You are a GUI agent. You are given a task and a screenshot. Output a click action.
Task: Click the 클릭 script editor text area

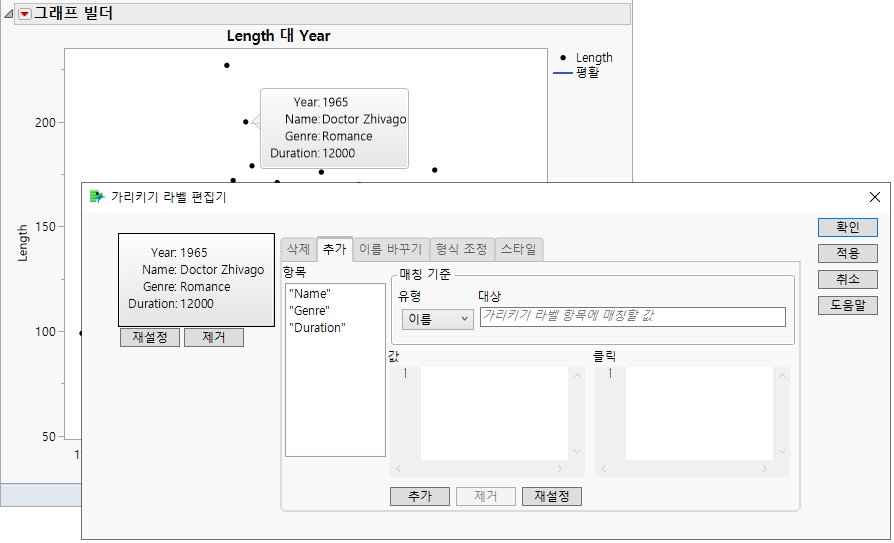[x=699, y=413]
